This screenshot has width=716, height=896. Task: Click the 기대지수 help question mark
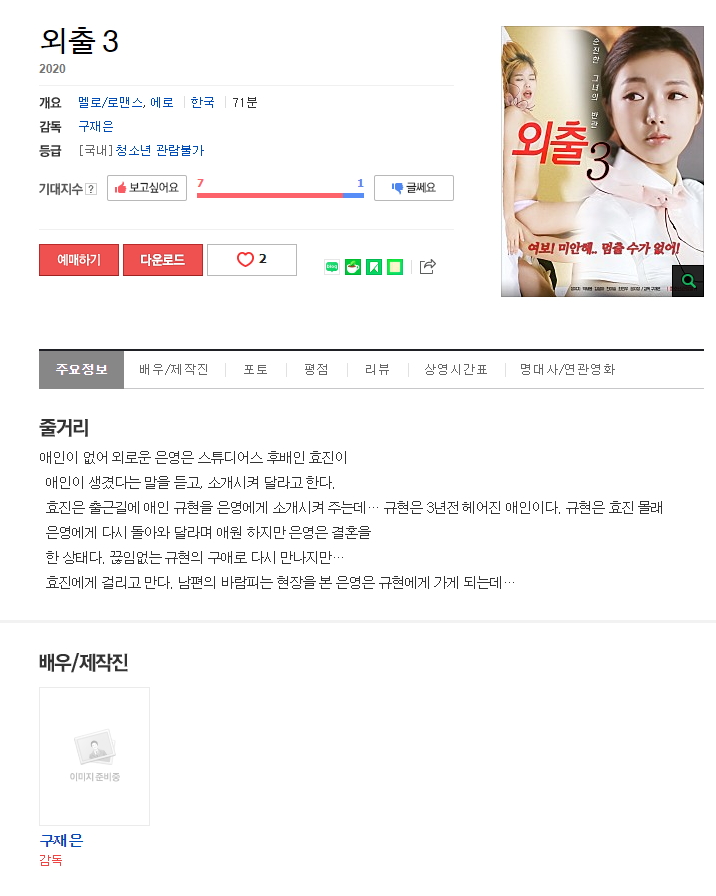coord(91,189)
